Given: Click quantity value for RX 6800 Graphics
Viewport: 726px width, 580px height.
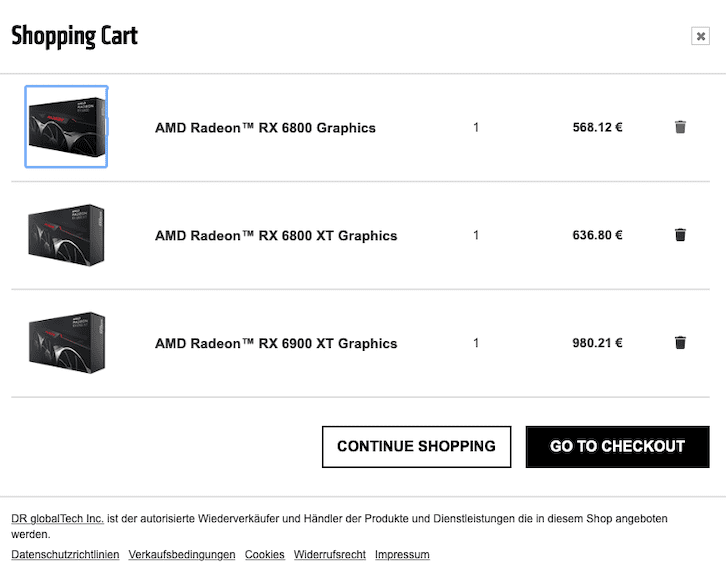Looking at the screenshot, I should [476, 128].
